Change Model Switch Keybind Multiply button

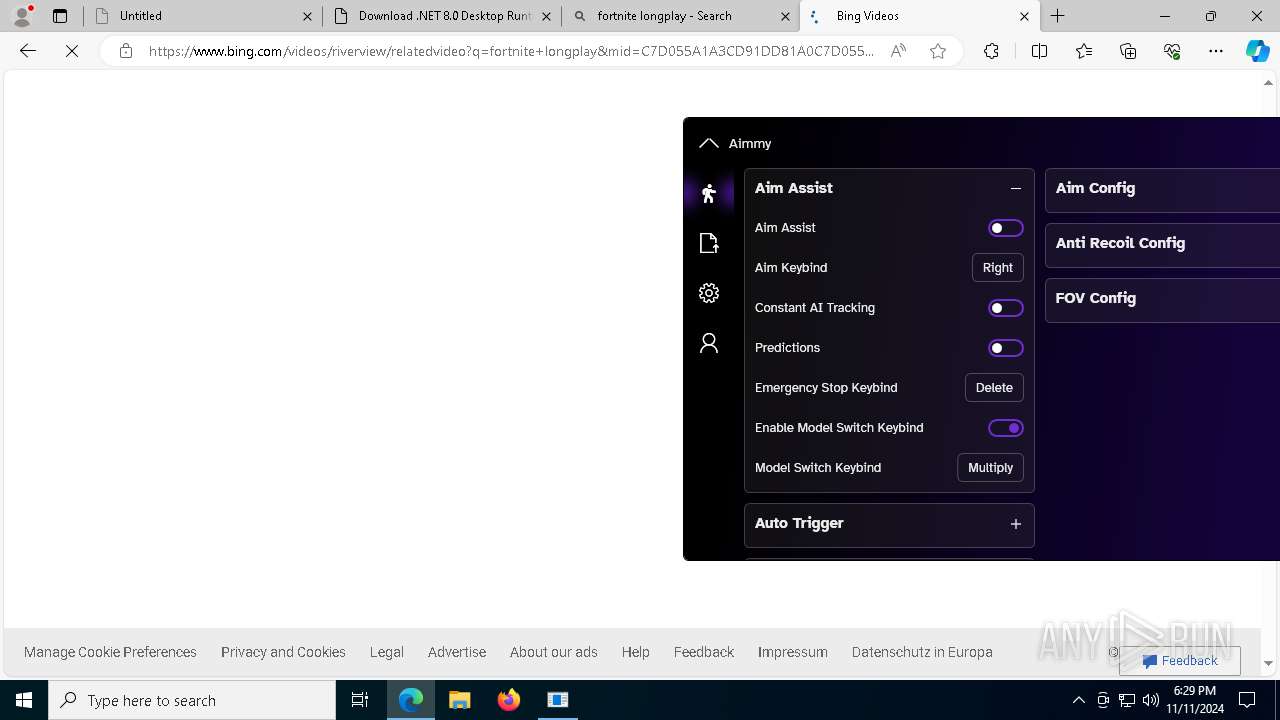(x=990, y=468)
